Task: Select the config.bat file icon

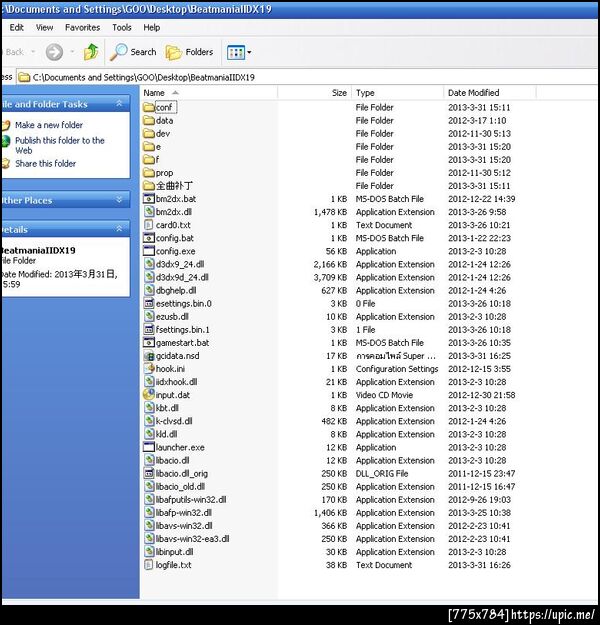Action: click(x=149, y=238)
